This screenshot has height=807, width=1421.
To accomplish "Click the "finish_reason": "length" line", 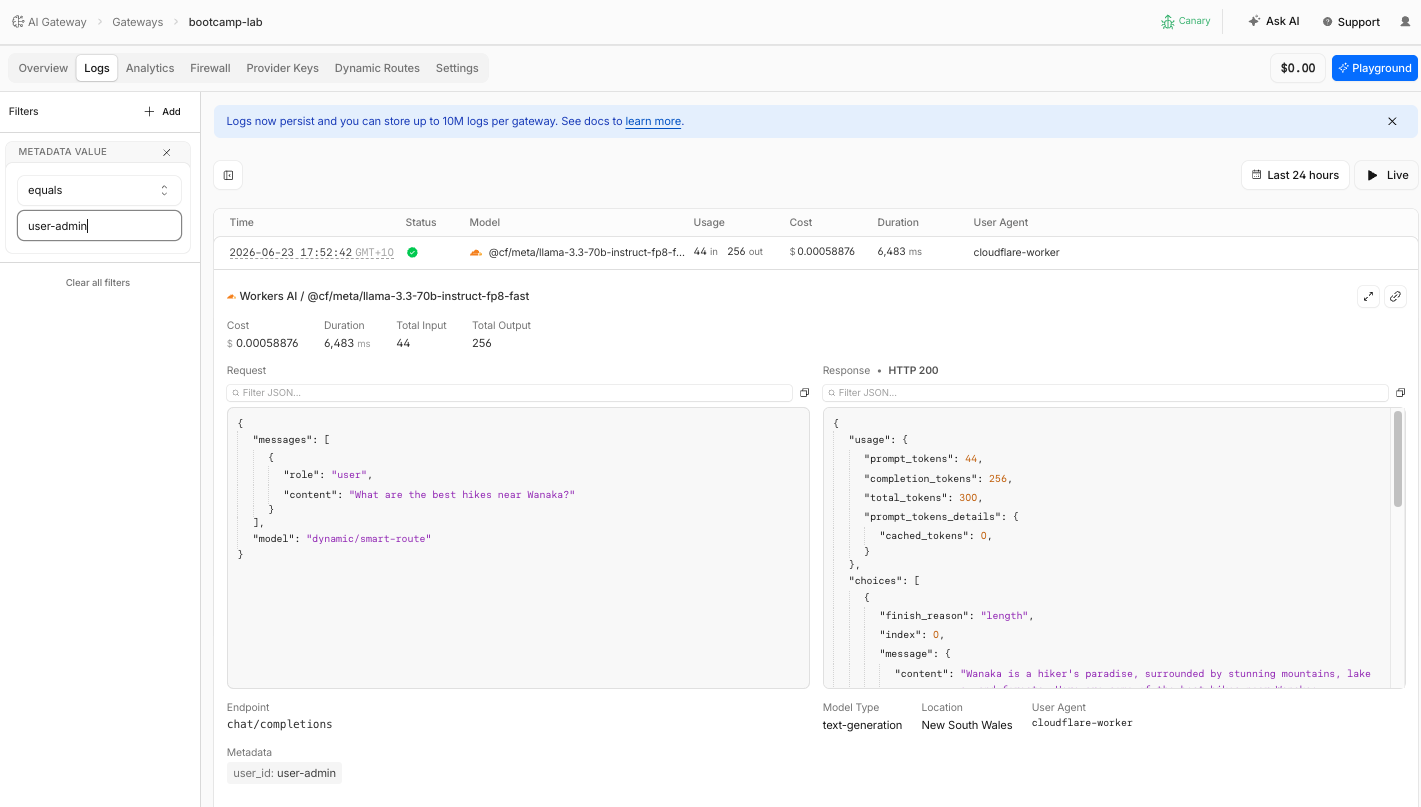I will click(956, 616).
